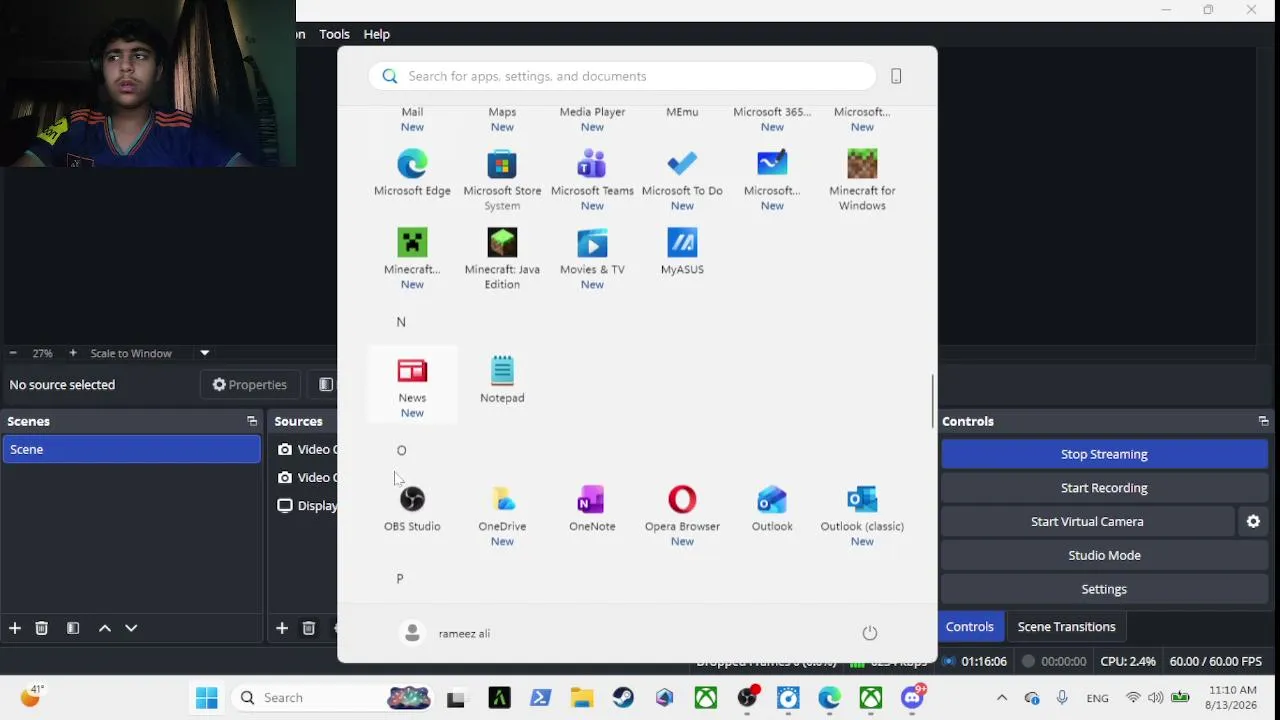The image size is (1280, 720).
Task: Switch to the Scene Transitions tab
Action: pyautogui.click(x=1066, y=627)
